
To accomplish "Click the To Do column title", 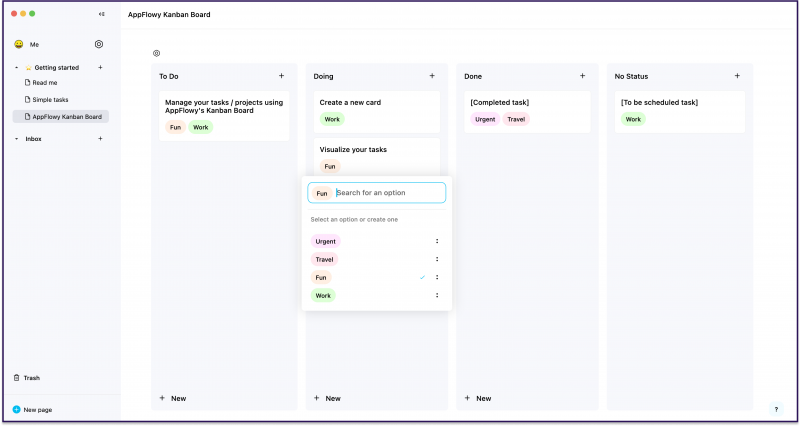I will (169, 76).
